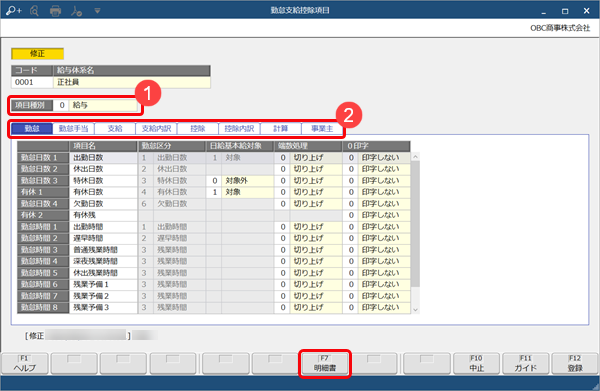Select 休出日数 item name in 勤怠日数 2 row
The image size is (600, 391).
(x=103, y=169)
